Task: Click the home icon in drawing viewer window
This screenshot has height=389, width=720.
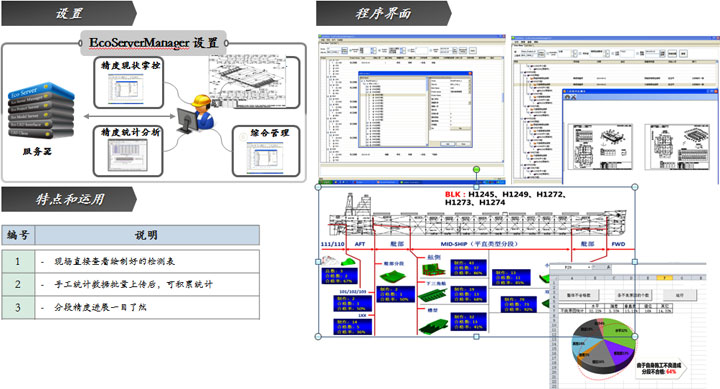Action: (x=568, y=97)
